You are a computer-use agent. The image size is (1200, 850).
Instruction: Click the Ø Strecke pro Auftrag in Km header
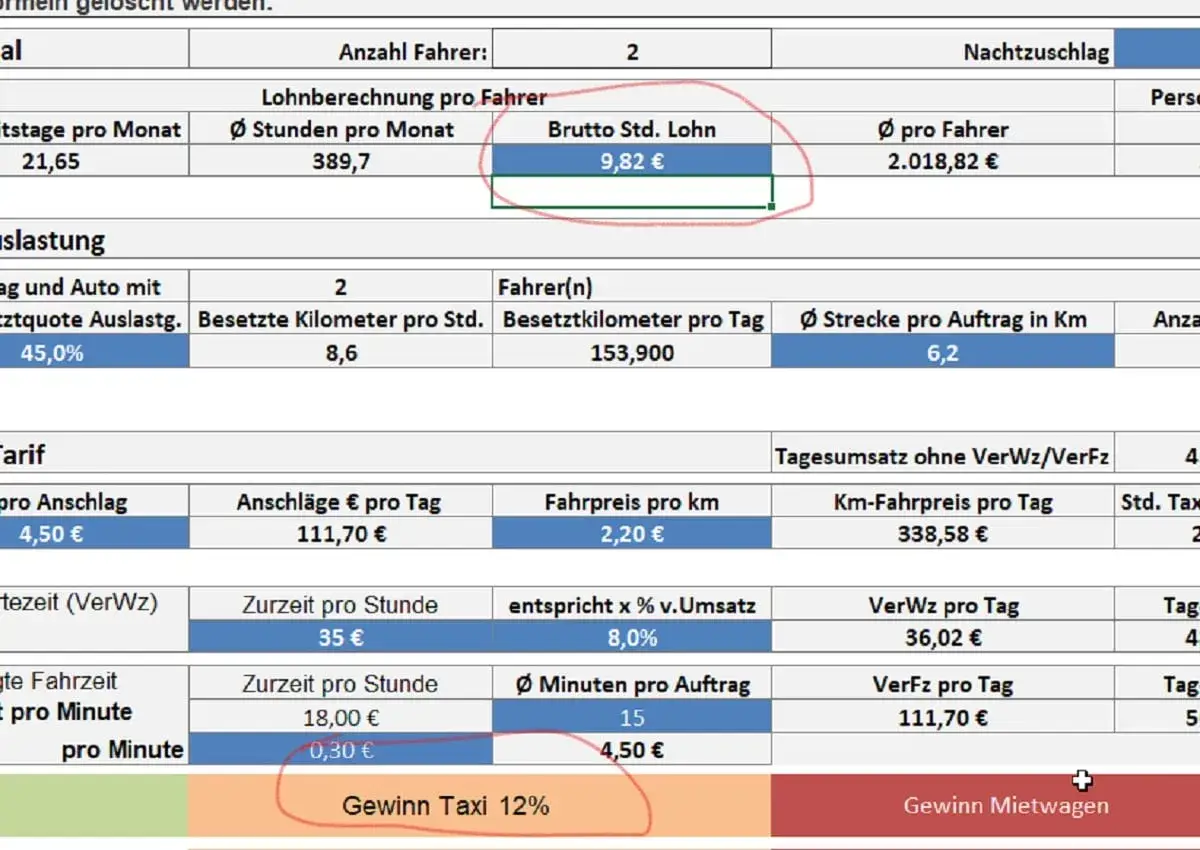[942, 319]
